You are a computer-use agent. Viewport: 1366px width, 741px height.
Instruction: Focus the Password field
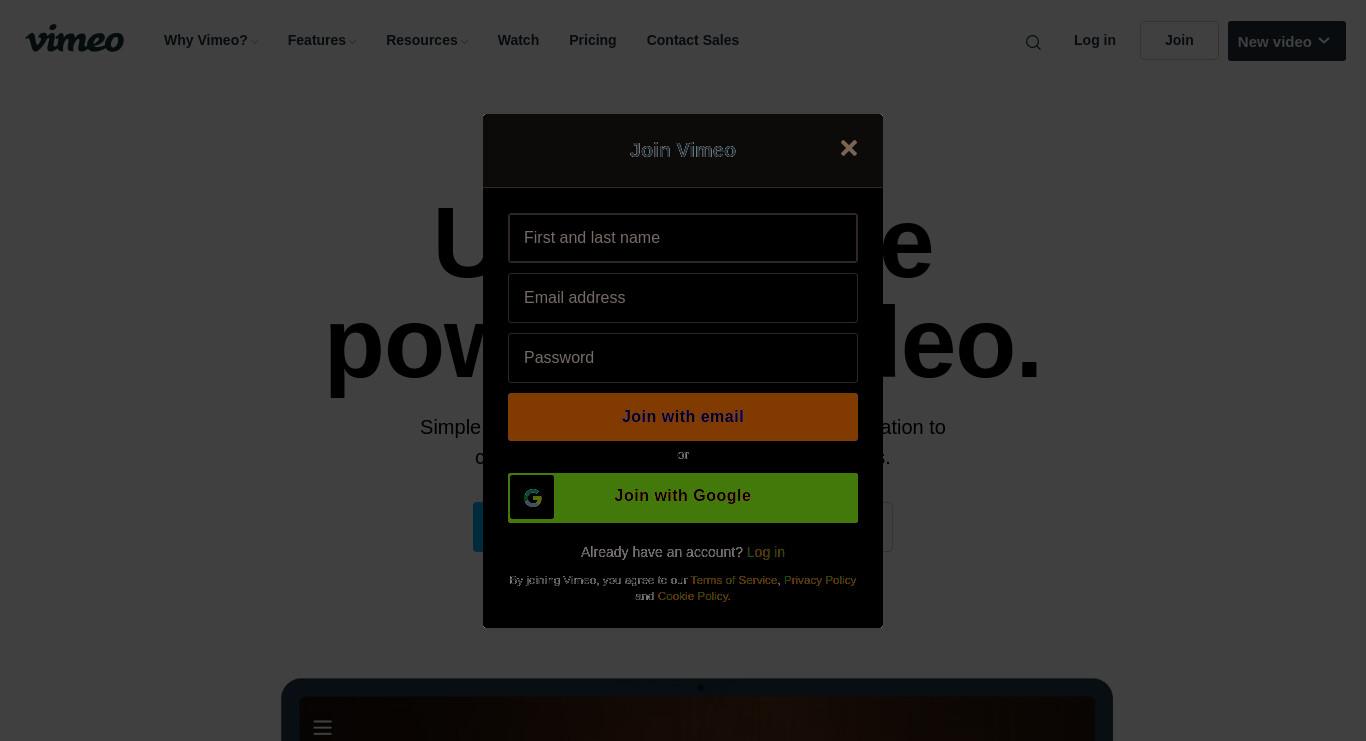click(683, 358)
